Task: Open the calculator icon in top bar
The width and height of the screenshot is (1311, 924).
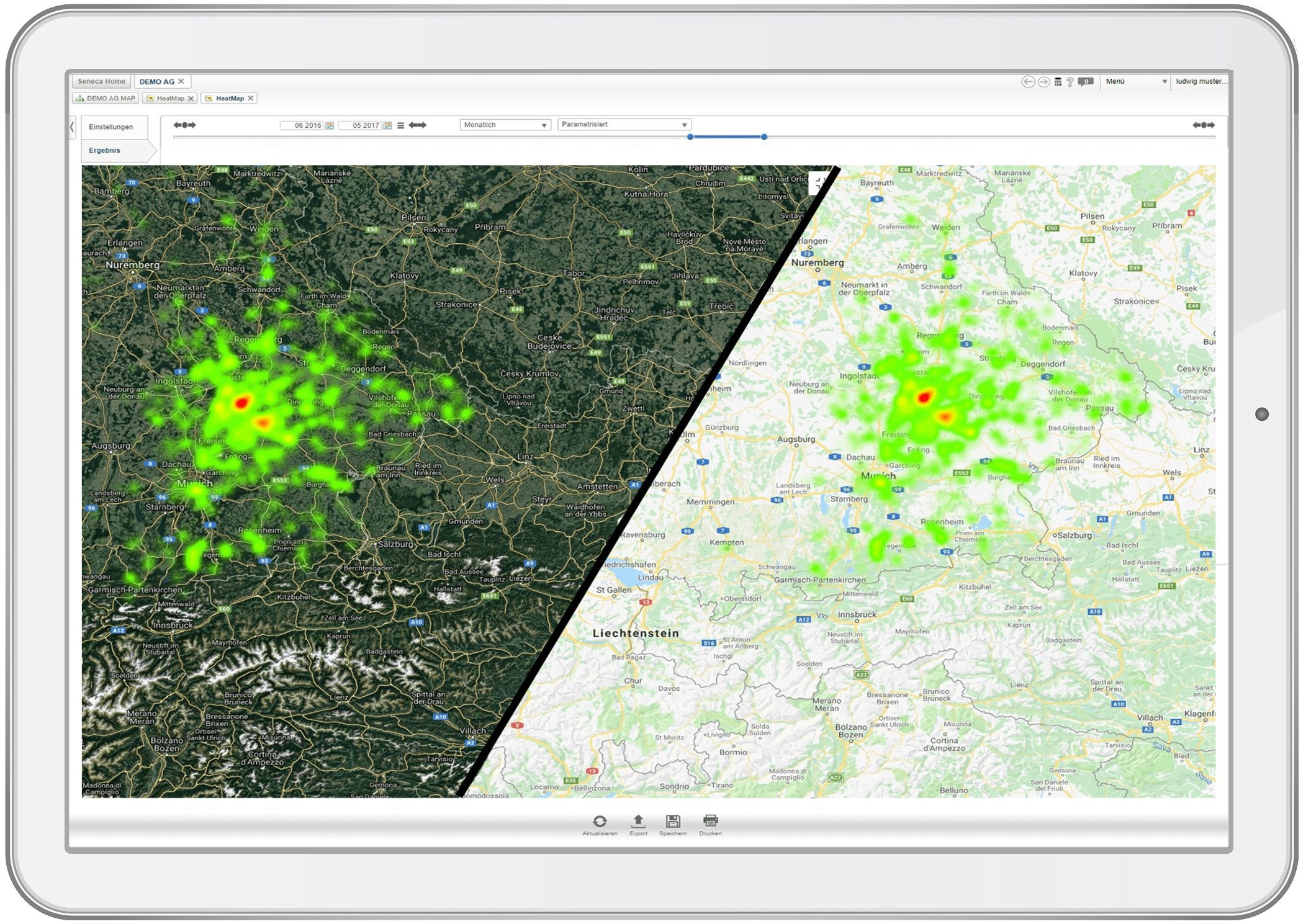Action: 1058,82
